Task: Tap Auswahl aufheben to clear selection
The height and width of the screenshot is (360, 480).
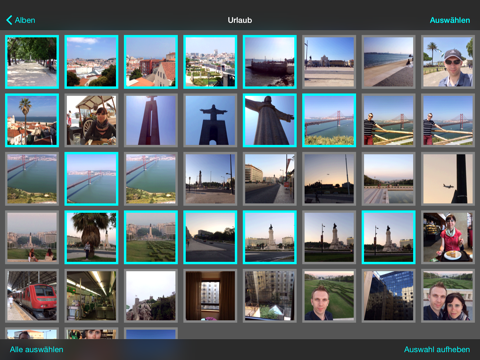Action: tap(437, 349)
